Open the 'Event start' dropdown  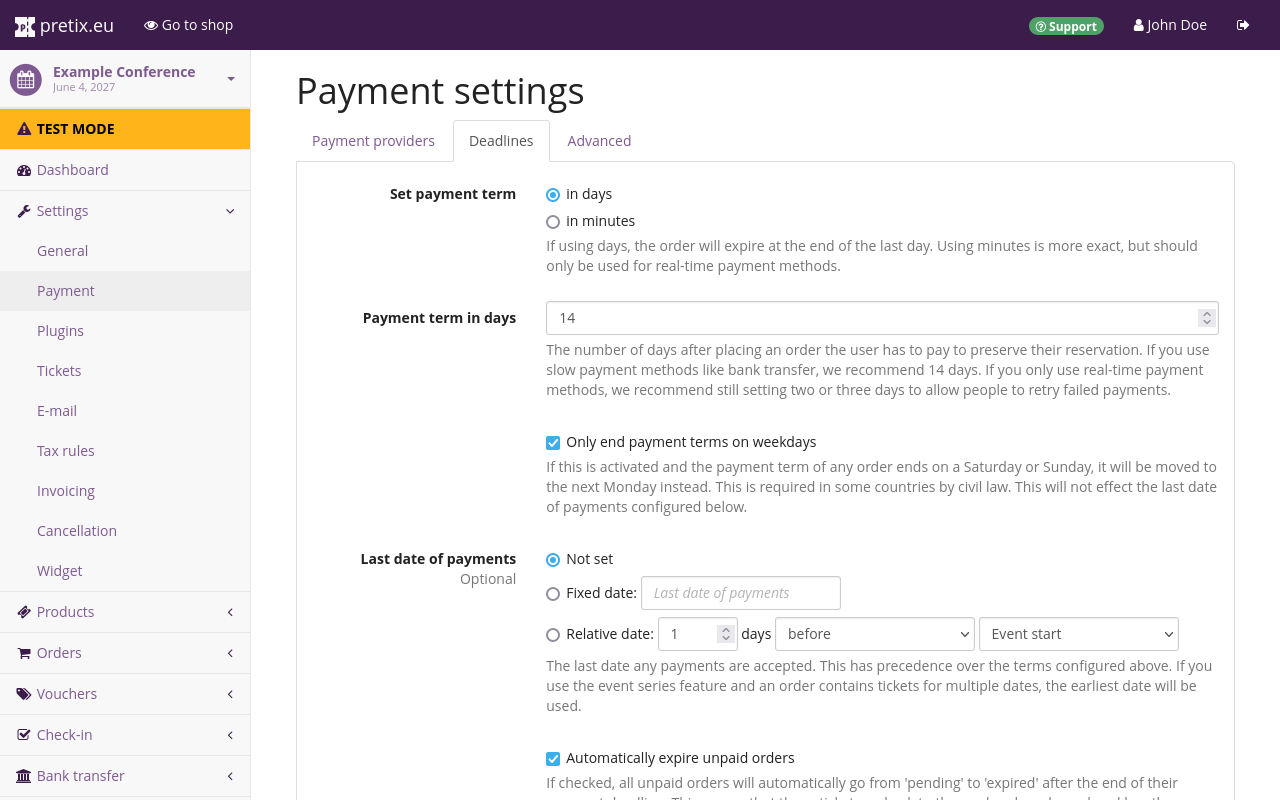pos(1079,634)
